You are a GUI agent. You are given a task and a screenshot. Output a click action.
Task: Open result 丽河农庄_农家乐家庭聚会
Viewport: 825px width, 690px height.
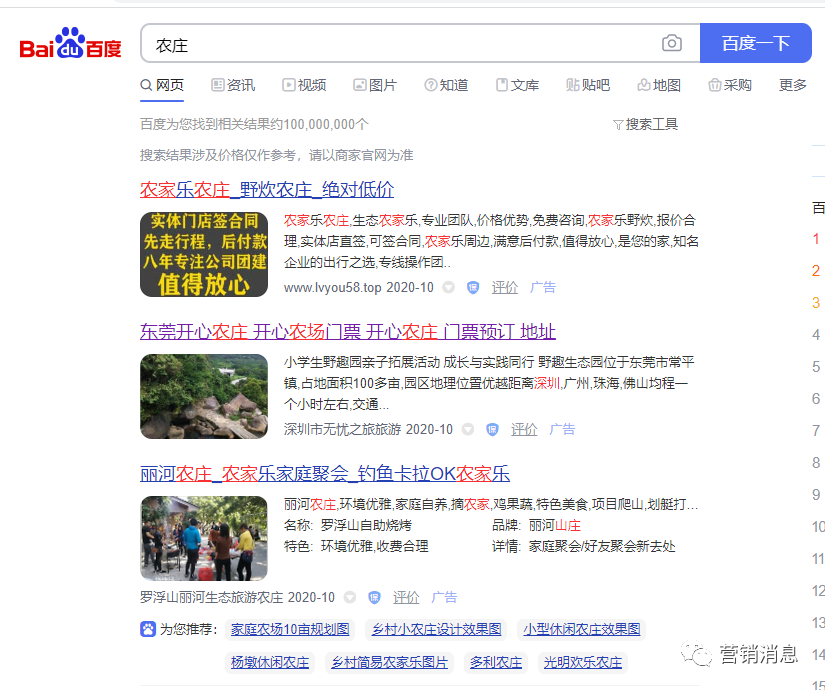325,474
